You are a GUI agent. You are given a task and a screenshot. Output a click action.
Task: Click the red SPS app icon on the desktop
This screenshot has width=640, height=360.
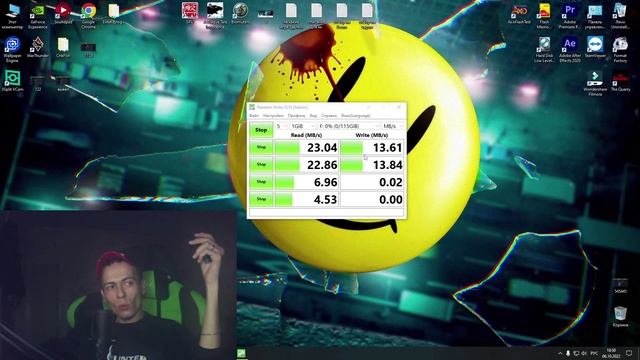[x=190, y=13]
